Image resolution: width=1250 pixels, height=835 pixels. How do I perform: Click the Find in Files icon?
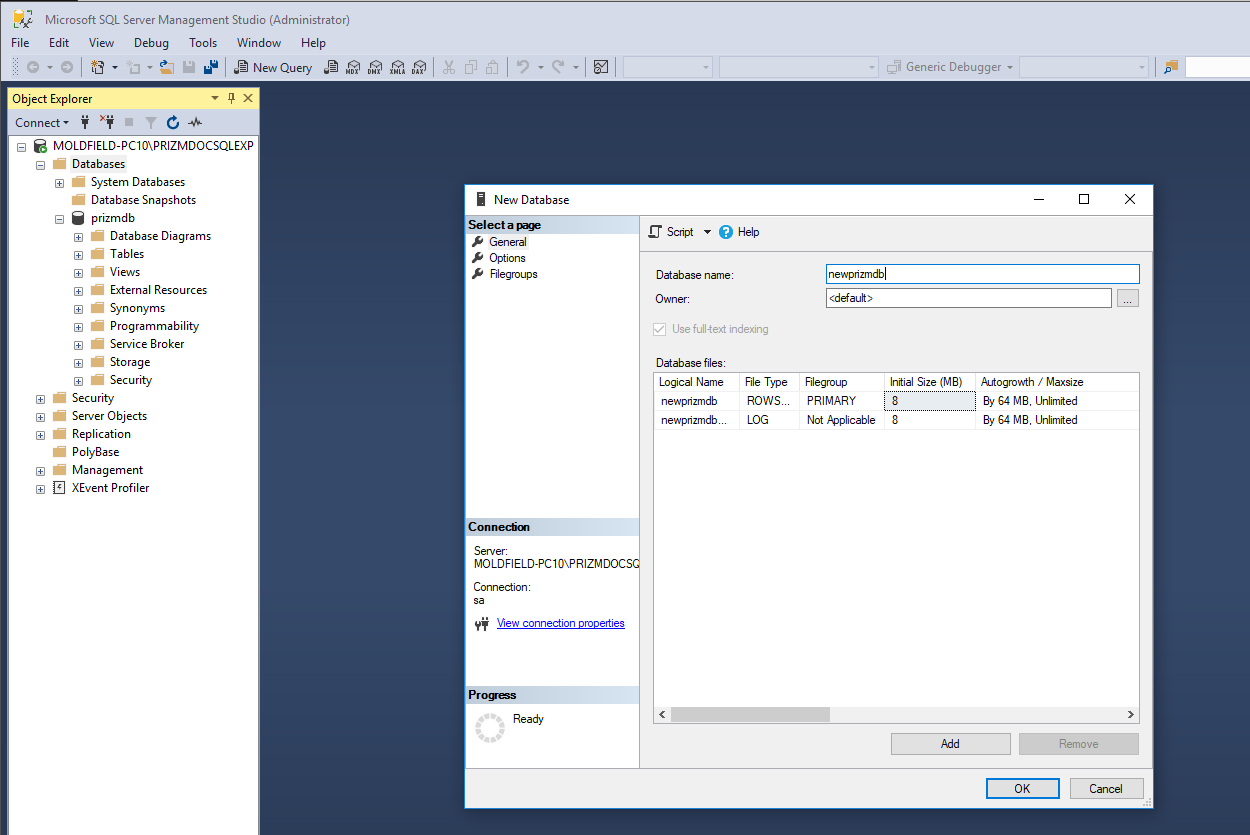pos(1171,67)
